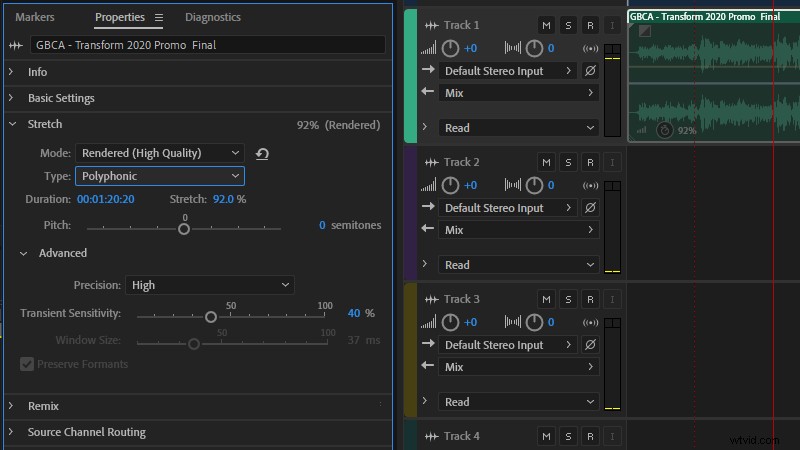Open the stretch Type dropdown
The height and width of the screenshot is (450, 800).
160,176
